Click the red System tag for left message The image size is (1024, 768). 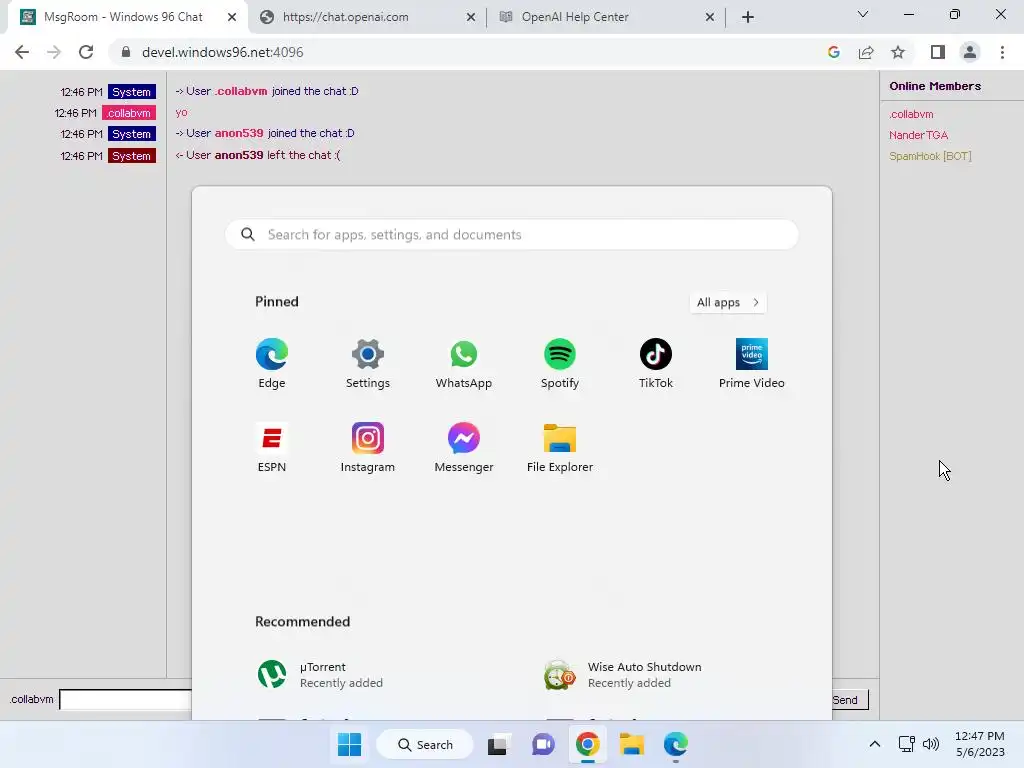[132, 156]
